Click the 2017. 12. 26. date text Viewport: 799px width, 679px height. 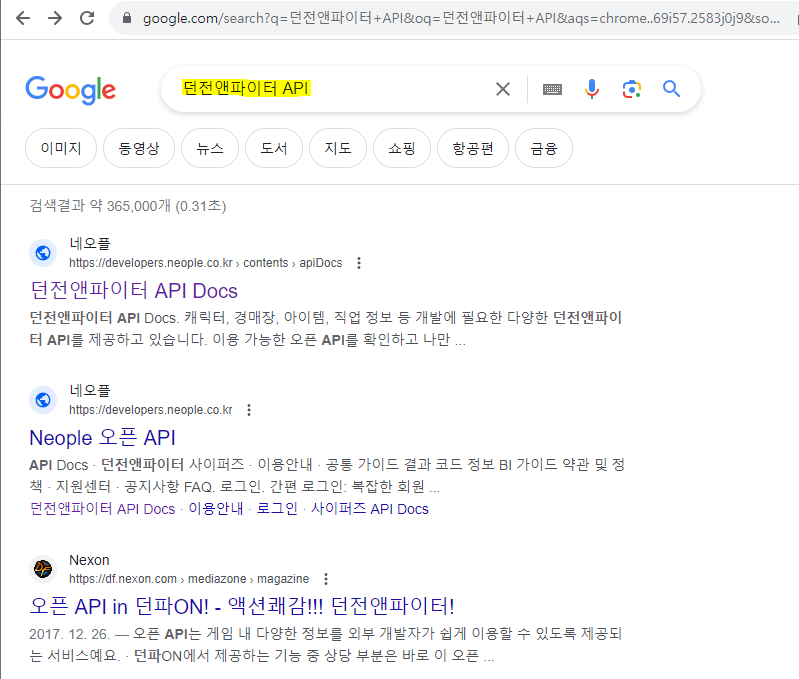[x=69, y=634]
